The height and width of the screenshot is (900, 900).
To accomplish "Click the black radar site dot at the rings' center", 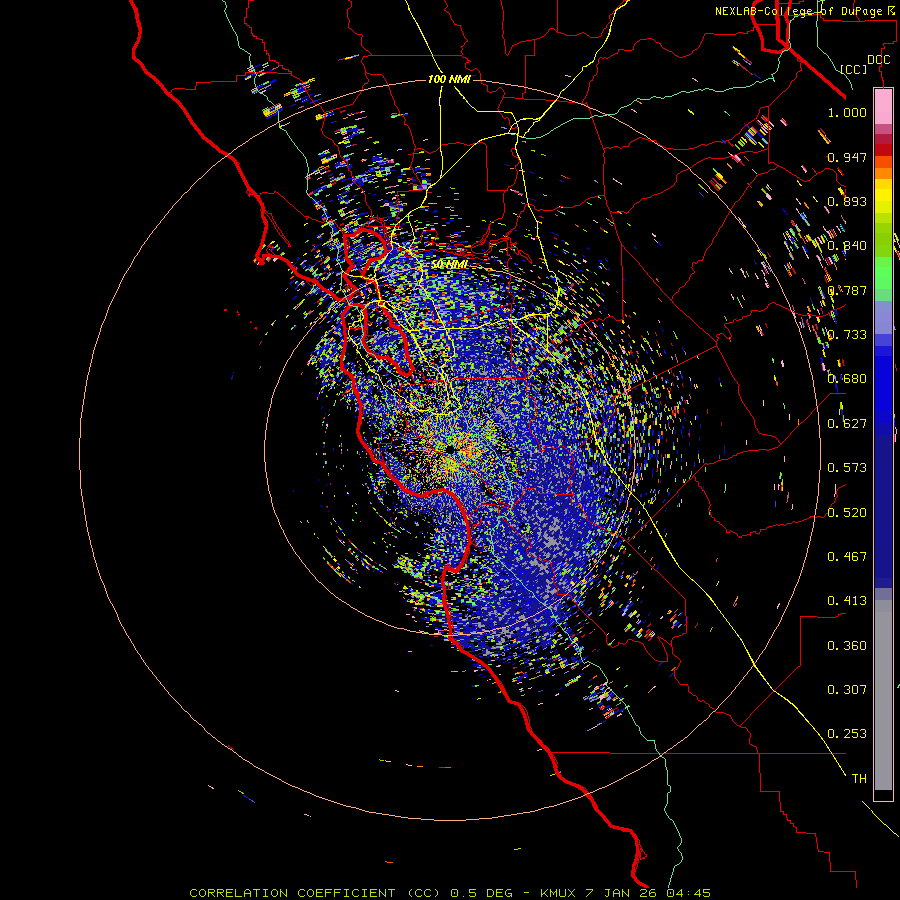I will point(451,449).
